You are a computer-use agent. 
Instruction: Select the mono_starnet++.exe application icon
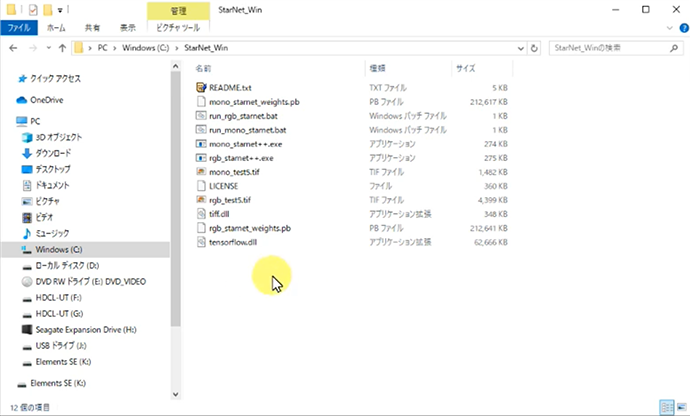click(201, 143)
